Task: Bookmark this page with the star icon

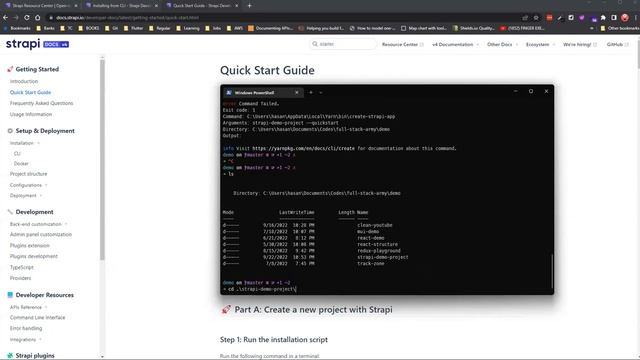Action: coord(536,18)
